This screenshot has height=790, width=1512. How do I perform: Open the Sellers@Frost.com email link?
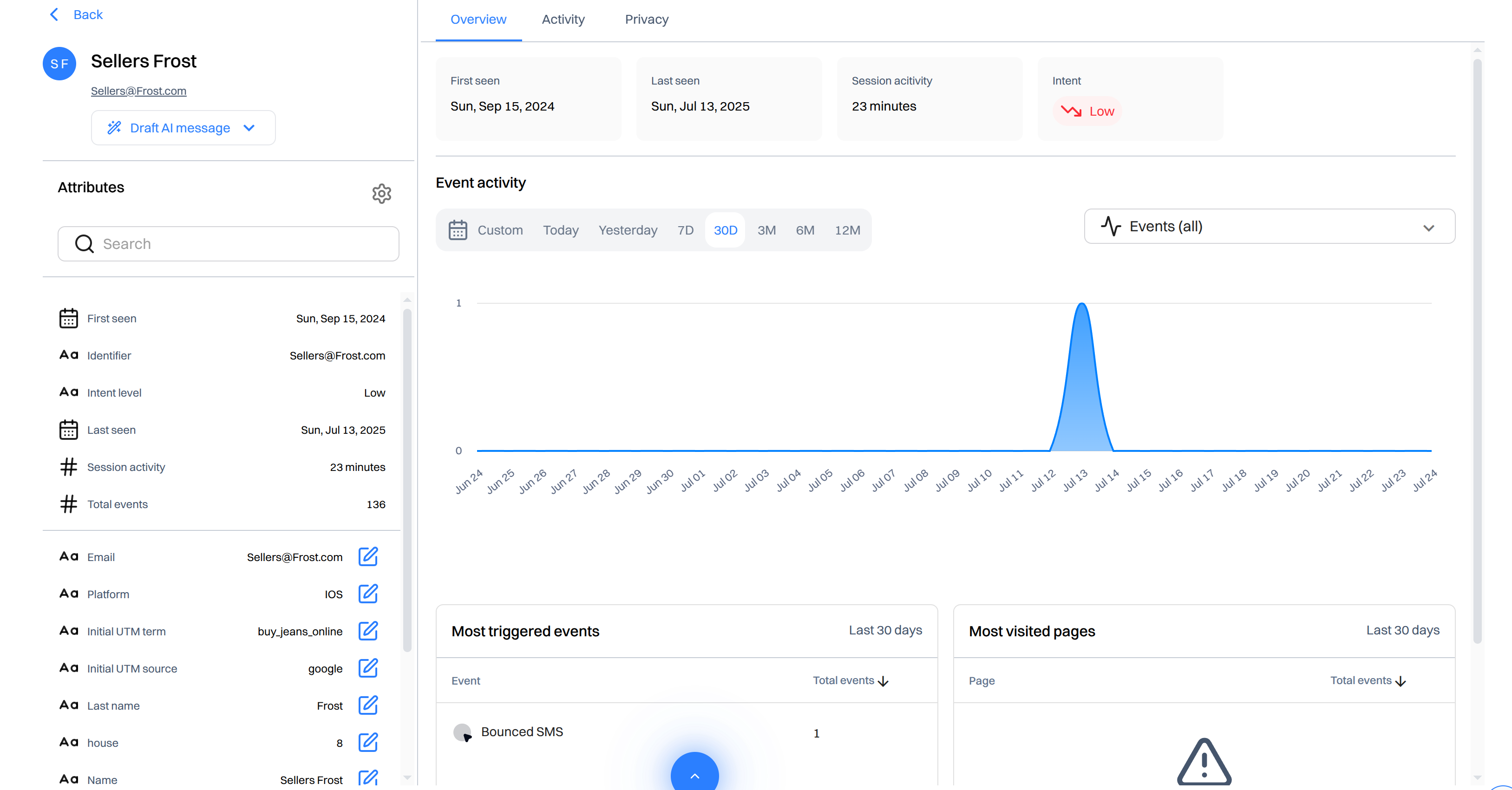[138, 91]
